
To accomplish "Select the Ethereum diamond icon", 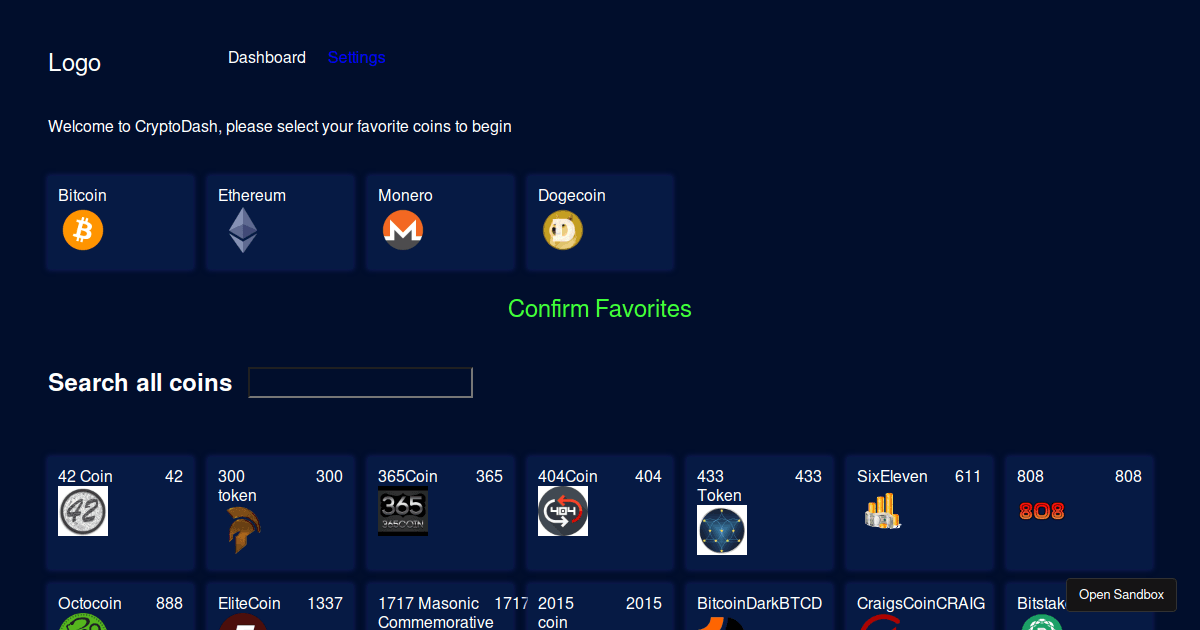I will click(242, 230).
